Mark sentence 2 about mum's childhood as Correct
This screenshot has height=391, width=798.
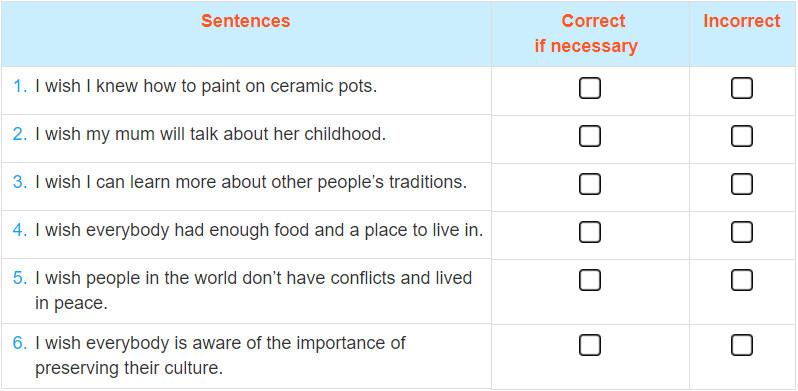point(589,136)
